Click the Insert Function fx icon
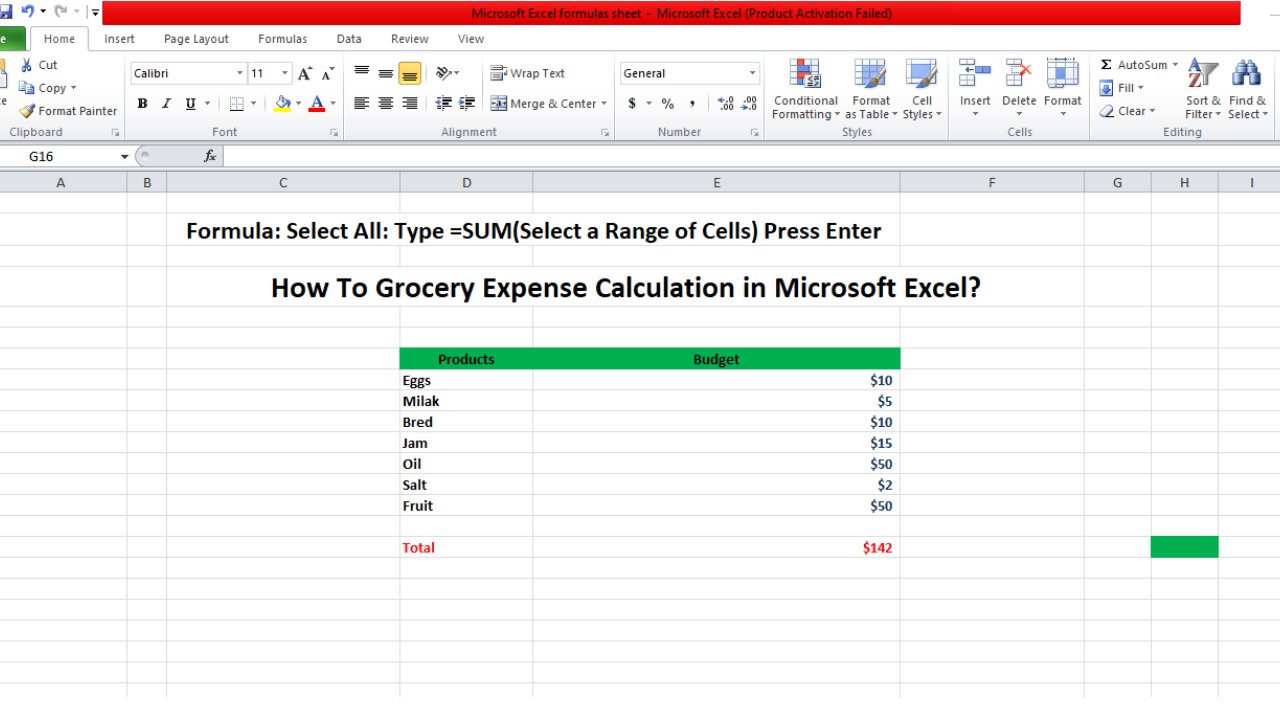This screenshot has height=720, width=1280. 210,156
